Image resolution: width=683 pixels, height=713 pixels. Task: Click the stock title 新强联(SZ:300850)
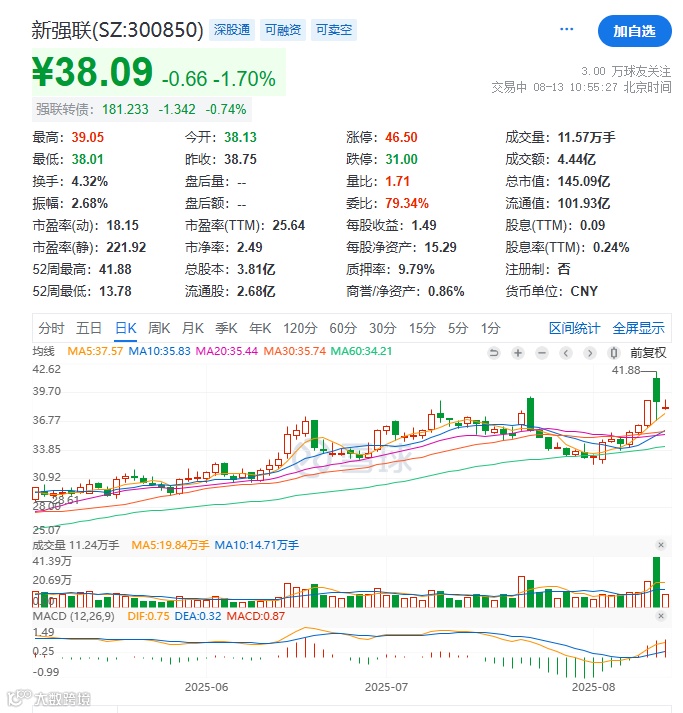click(x=118, y=30)
